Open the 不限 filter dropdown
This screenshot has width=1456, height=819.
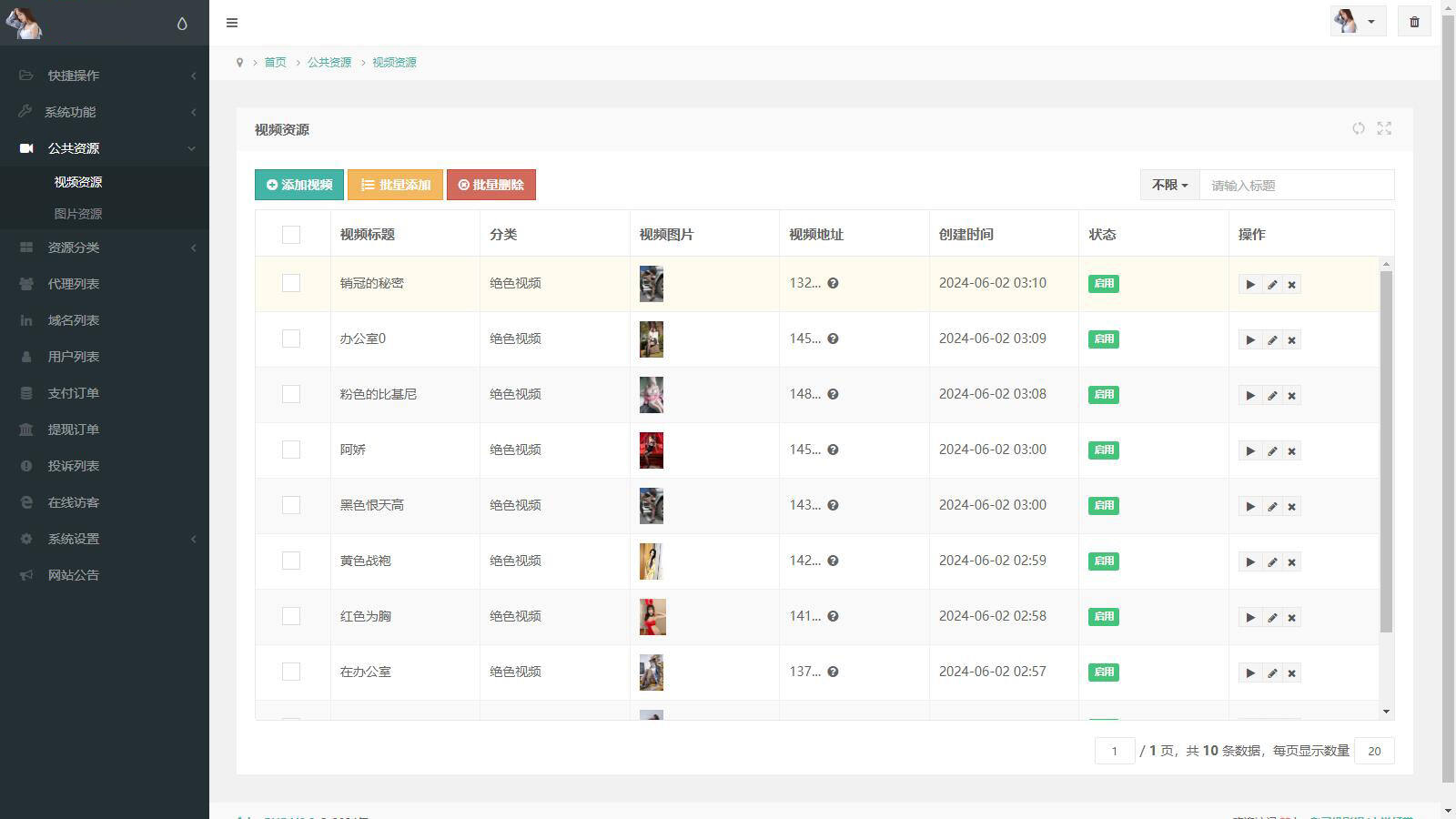[1169, 185]
